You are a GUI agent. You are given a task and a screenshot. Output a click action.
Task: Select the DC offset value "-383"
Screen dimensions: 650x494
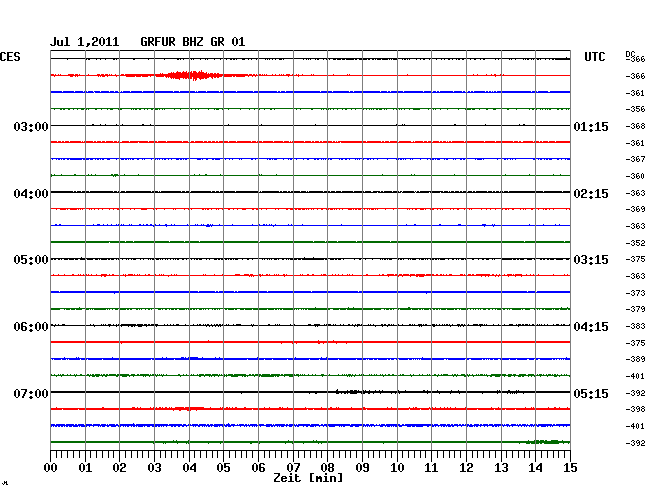(x=635, y=326)
